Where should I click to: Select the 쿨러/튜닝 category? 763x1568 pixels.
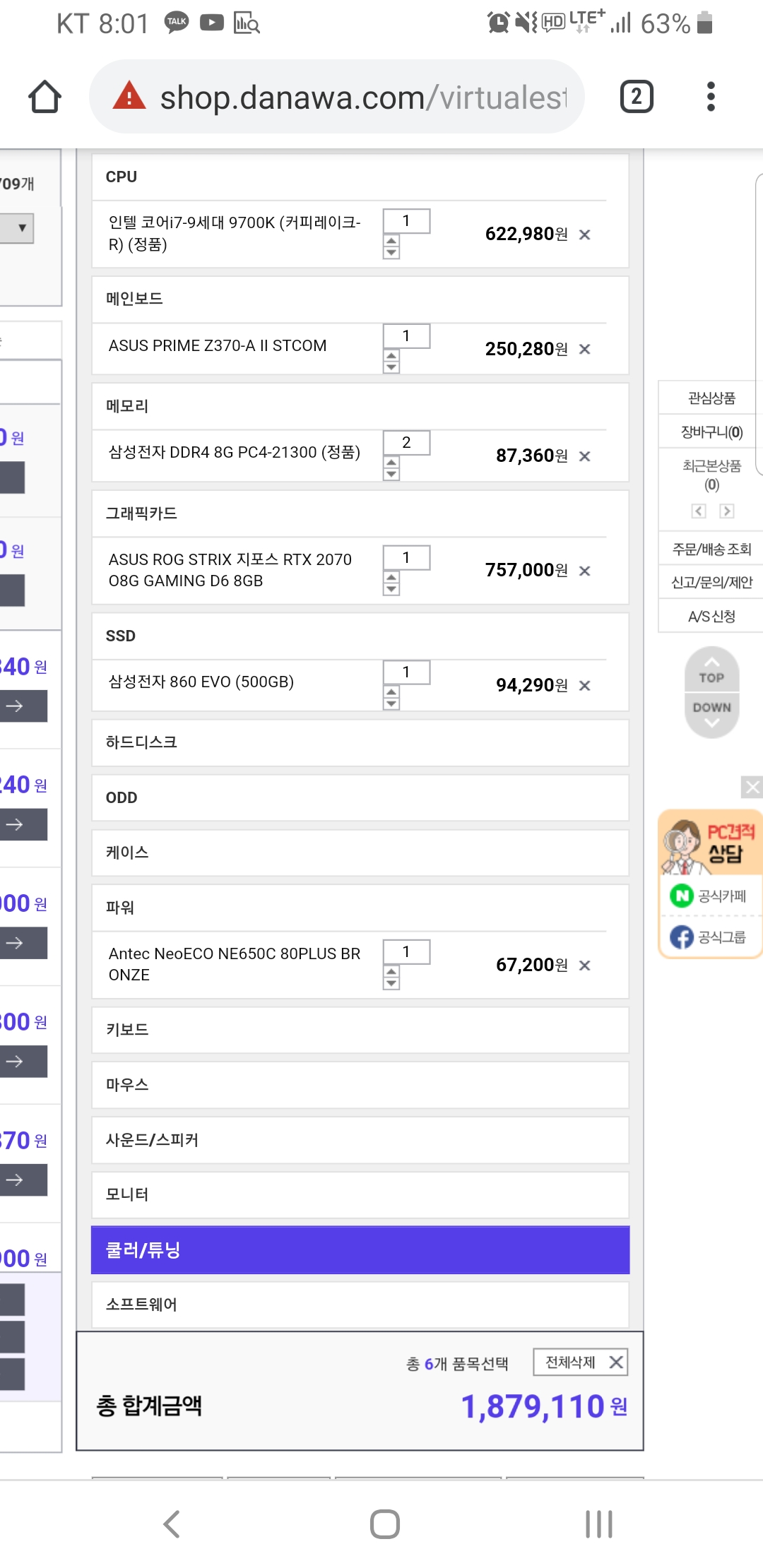coord(360,1250)
